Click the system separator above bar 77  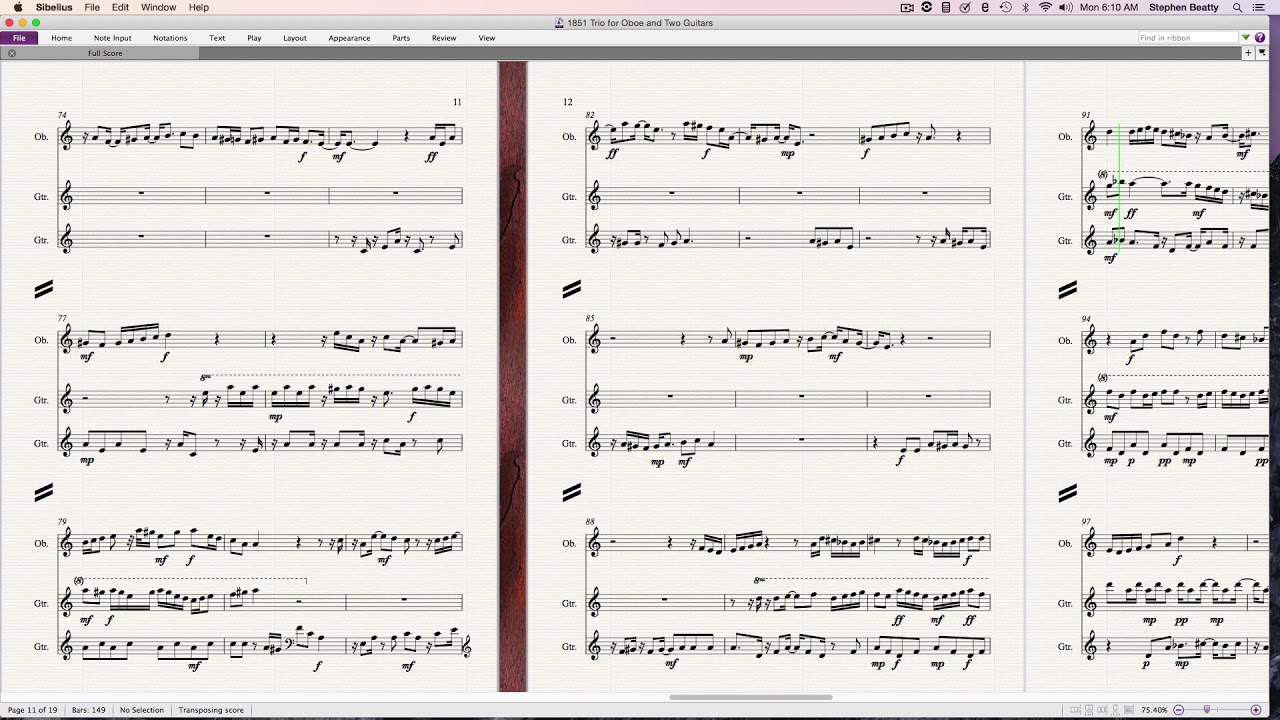44,290
